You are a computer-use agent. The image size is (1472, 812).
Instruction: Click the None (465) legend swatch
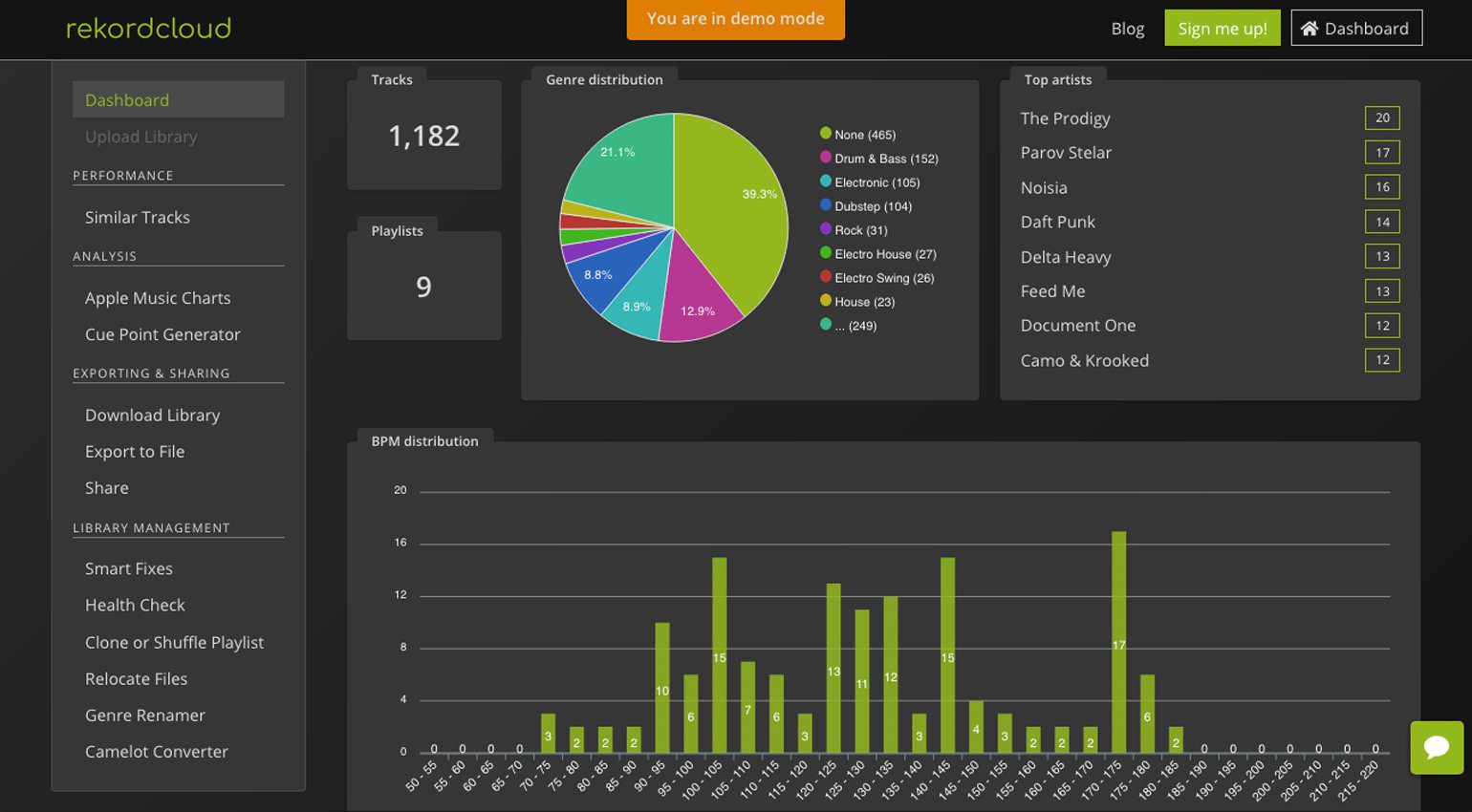pos(826,134)
